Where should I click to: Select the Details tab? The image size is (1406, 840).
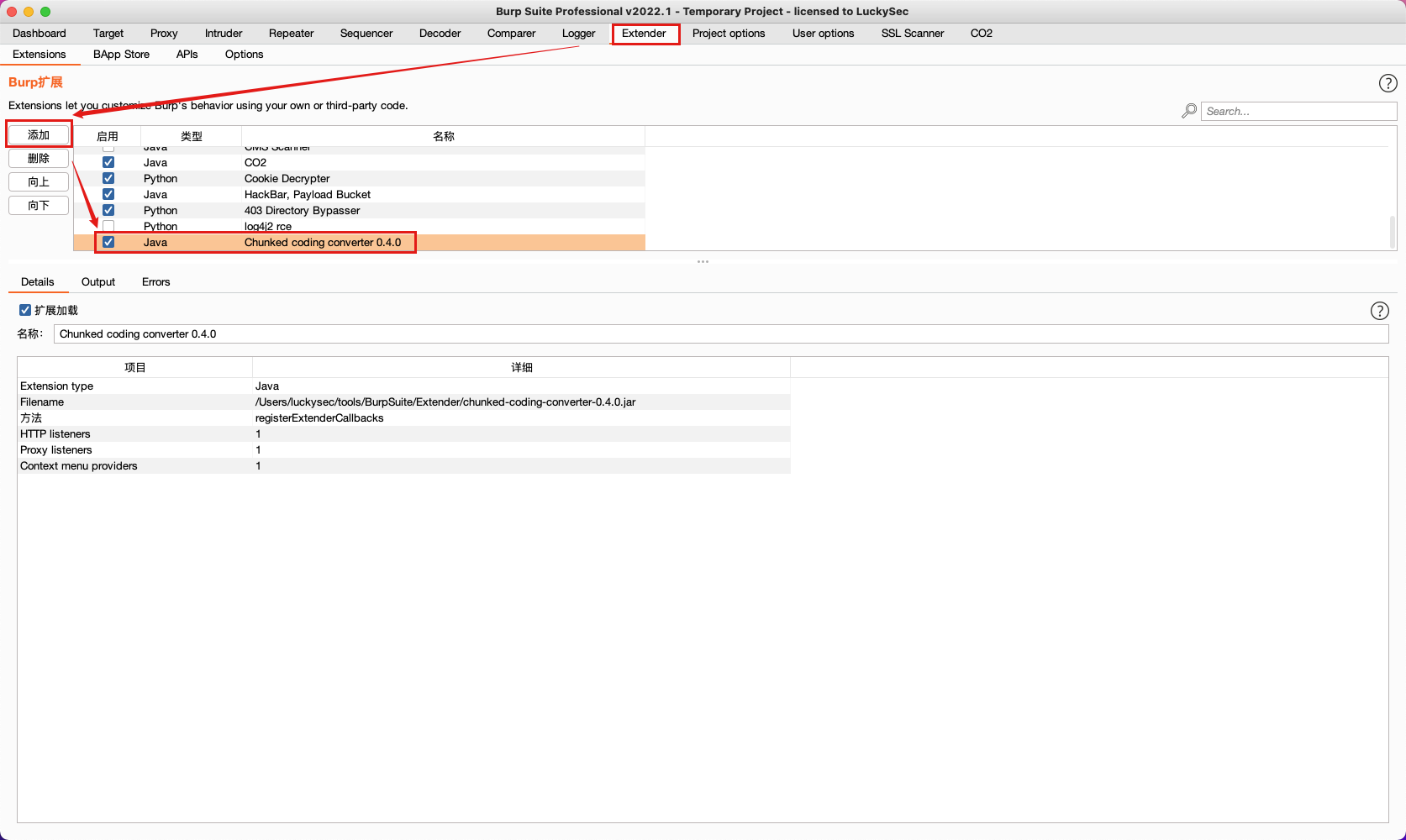(x=38, y=282)
